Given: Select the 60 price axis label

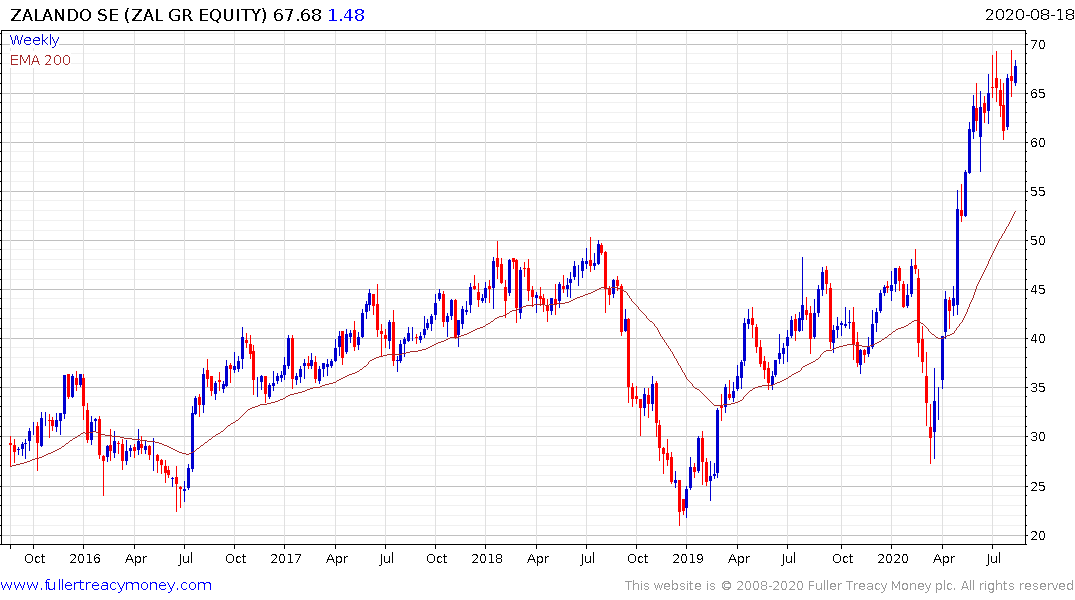Looking at the screenshot, I should coord(1037,143).
